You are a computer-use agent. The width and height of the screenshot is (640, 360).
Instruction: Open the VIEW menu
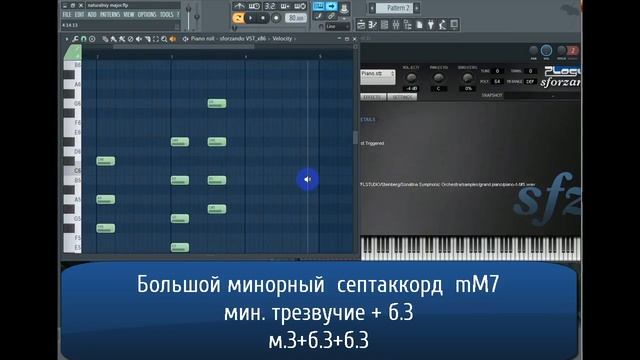(x=129, y=15)
